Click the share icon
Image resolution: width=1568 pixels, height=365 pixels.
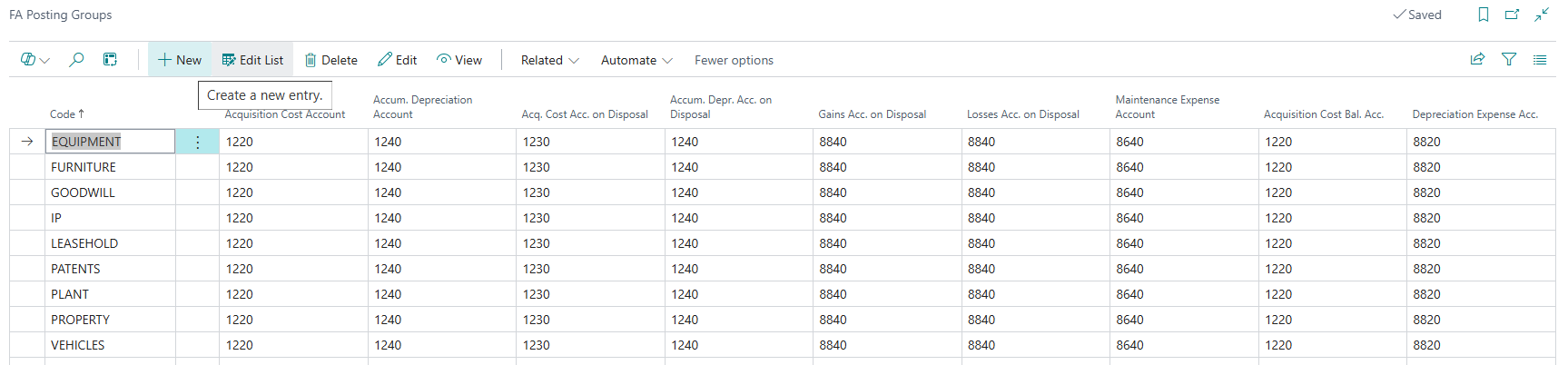click(1477, 60)
